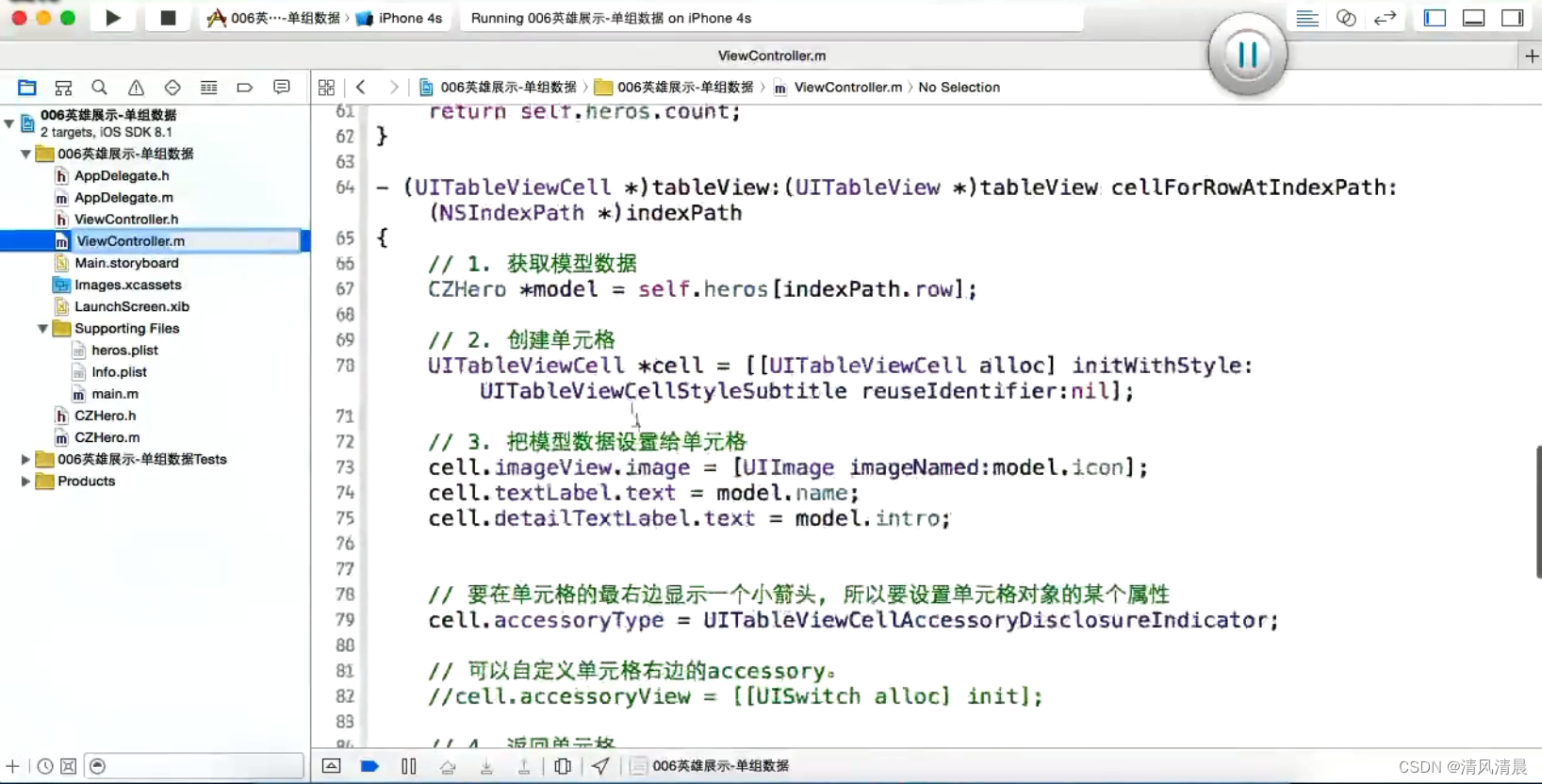Open the Debug navigator
Image resolution: width=1542 pixels, height=784 pixels.
coord(208,88)
